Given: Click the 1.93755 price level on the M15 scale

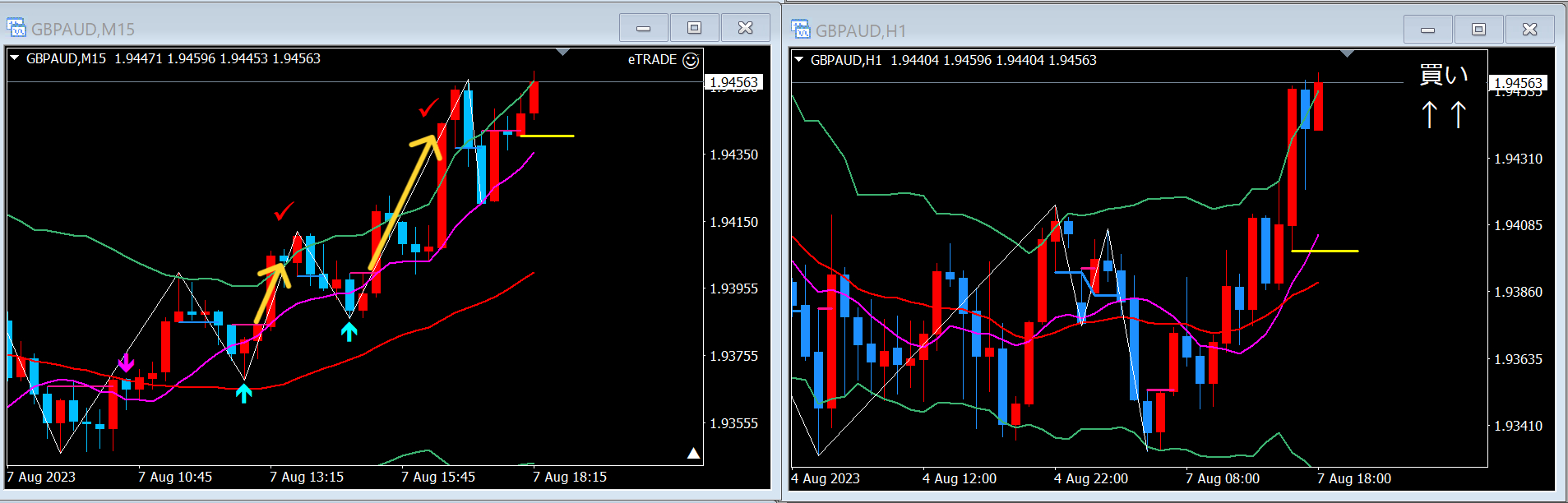Looking at the screenshot, I should click(x=734, y=356).
